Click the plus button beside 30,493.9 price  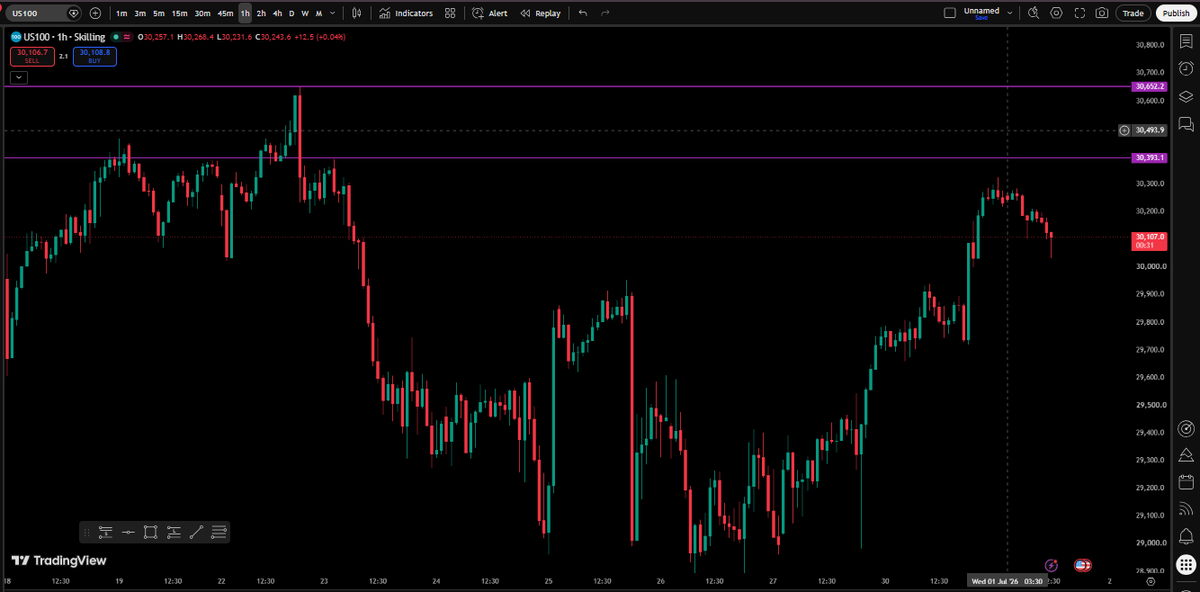pos(1125,130)
